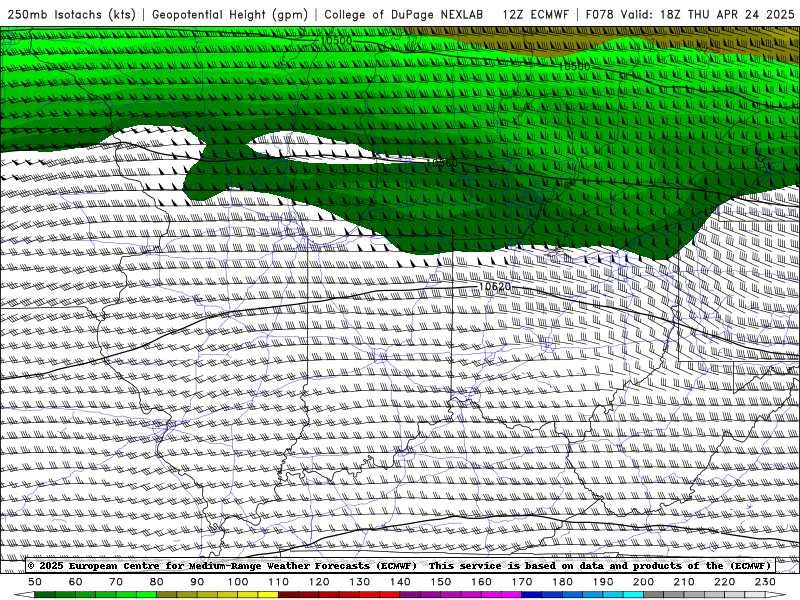Select the 100 value on the color scale
Screen dimensions: 800x600
click(238, 582)
